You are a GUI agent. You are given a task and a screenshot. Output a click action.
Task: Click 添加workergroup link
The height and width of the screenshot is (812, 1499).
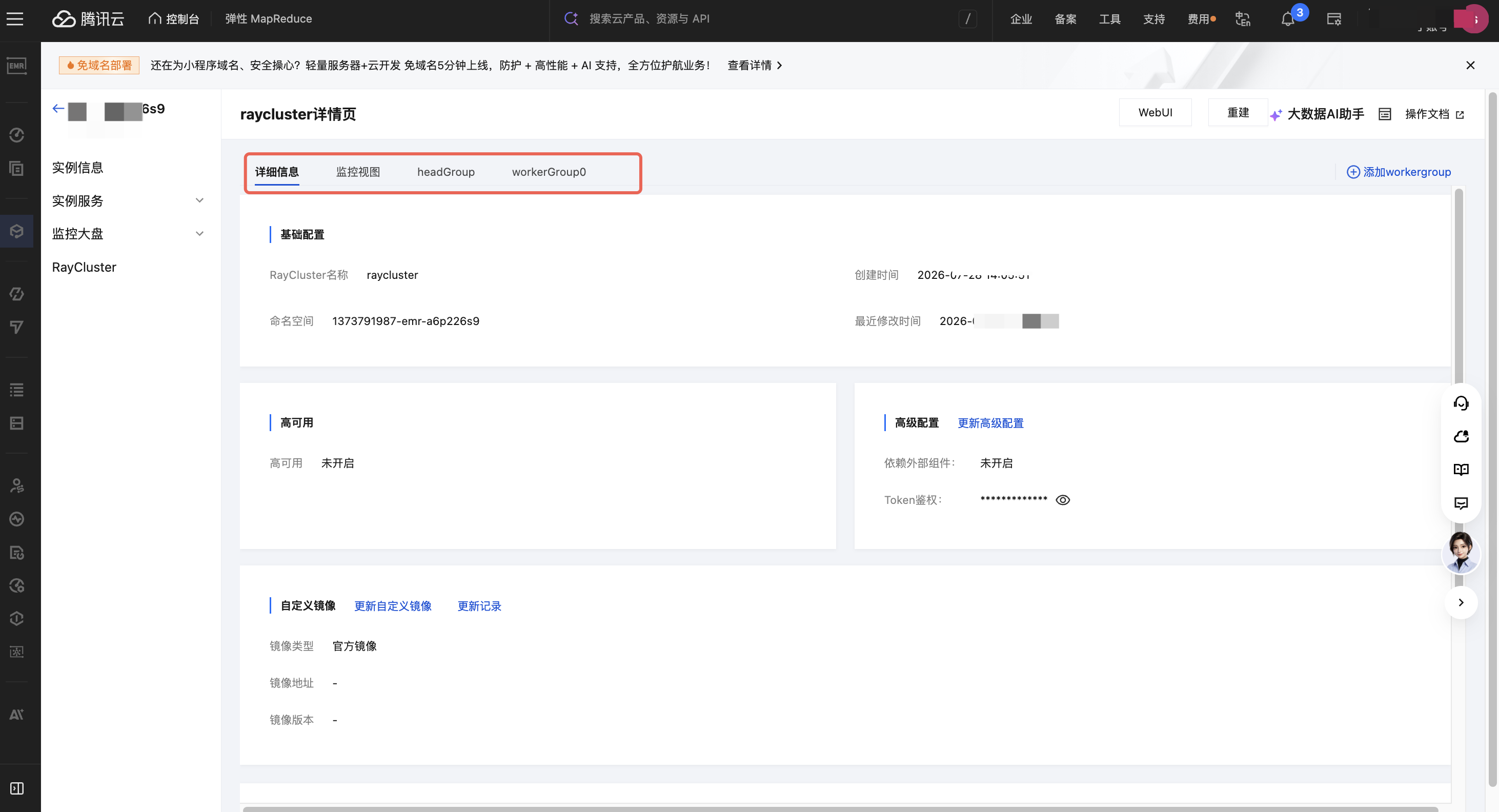click(1407, 172)
